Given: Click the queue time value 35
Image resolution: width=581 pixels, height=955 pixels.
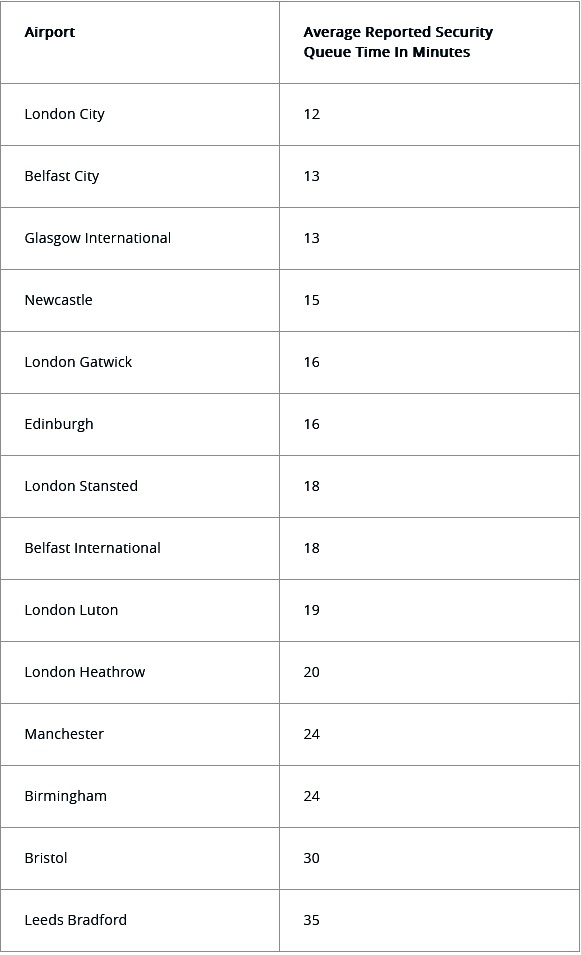Looking at the screenshot, I should coord(311,920).
